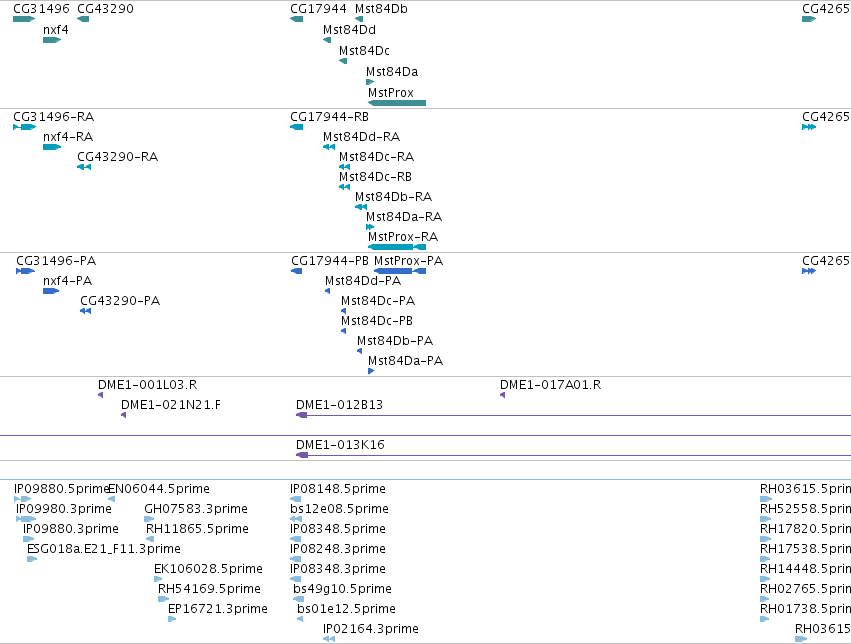Open the DME1-012B13 BAC clone
This screenshot has width=851, height=644.
tap(573, 415)
